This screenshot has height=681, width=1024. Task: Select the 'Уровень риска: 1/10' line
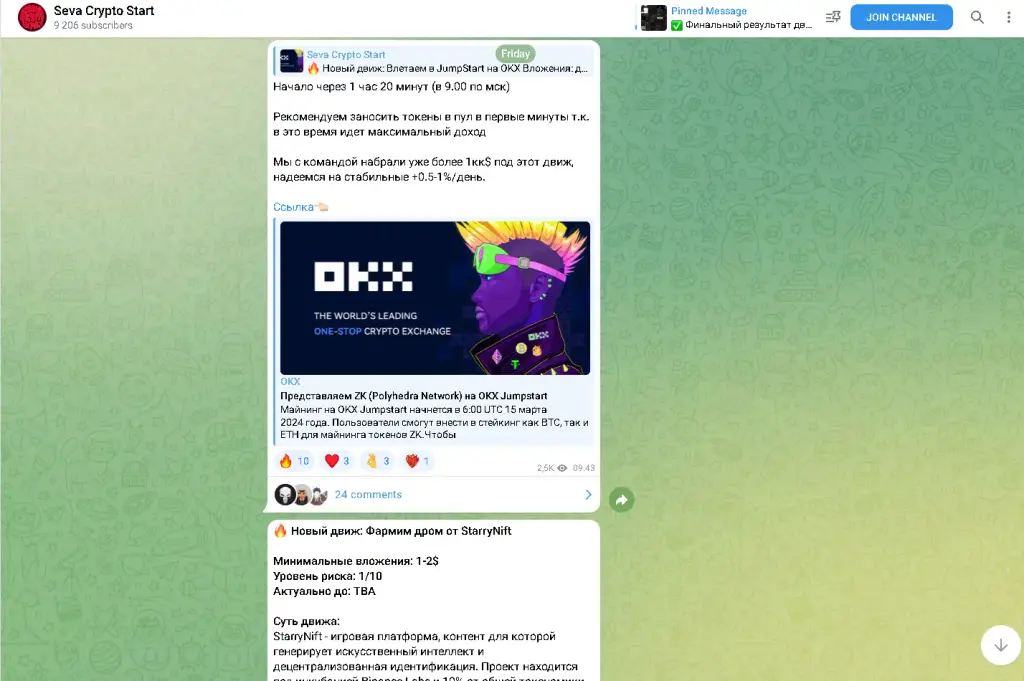pos(327,576)
